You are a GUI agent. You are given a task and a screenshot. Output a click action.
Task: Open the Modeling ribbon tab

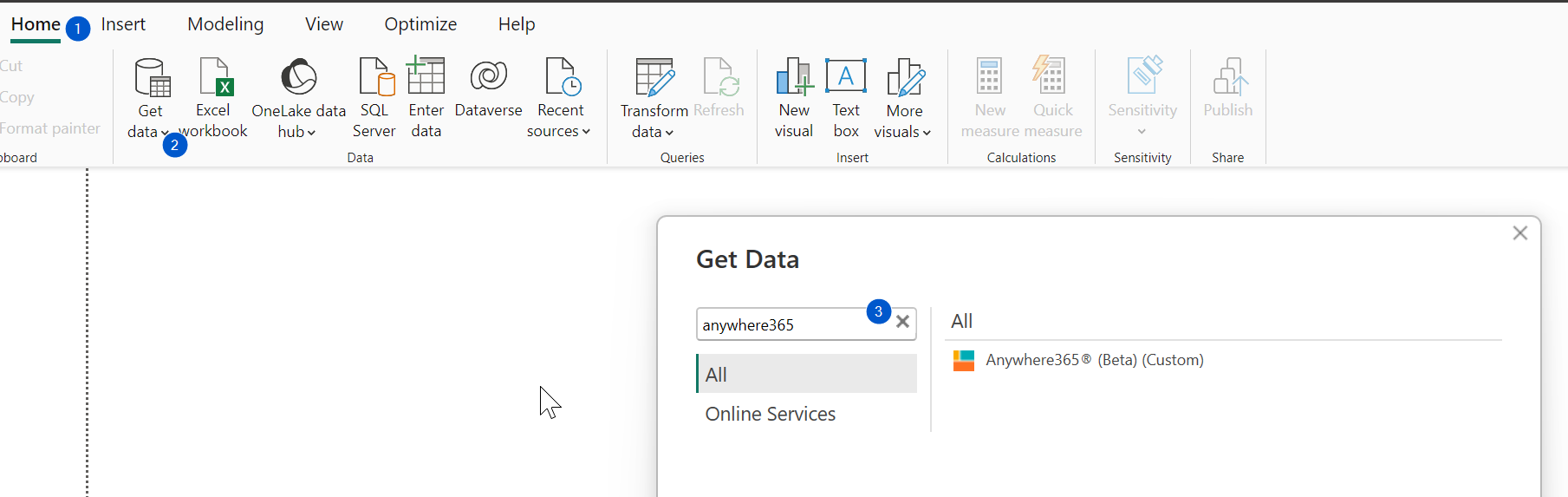coord(225,24)
